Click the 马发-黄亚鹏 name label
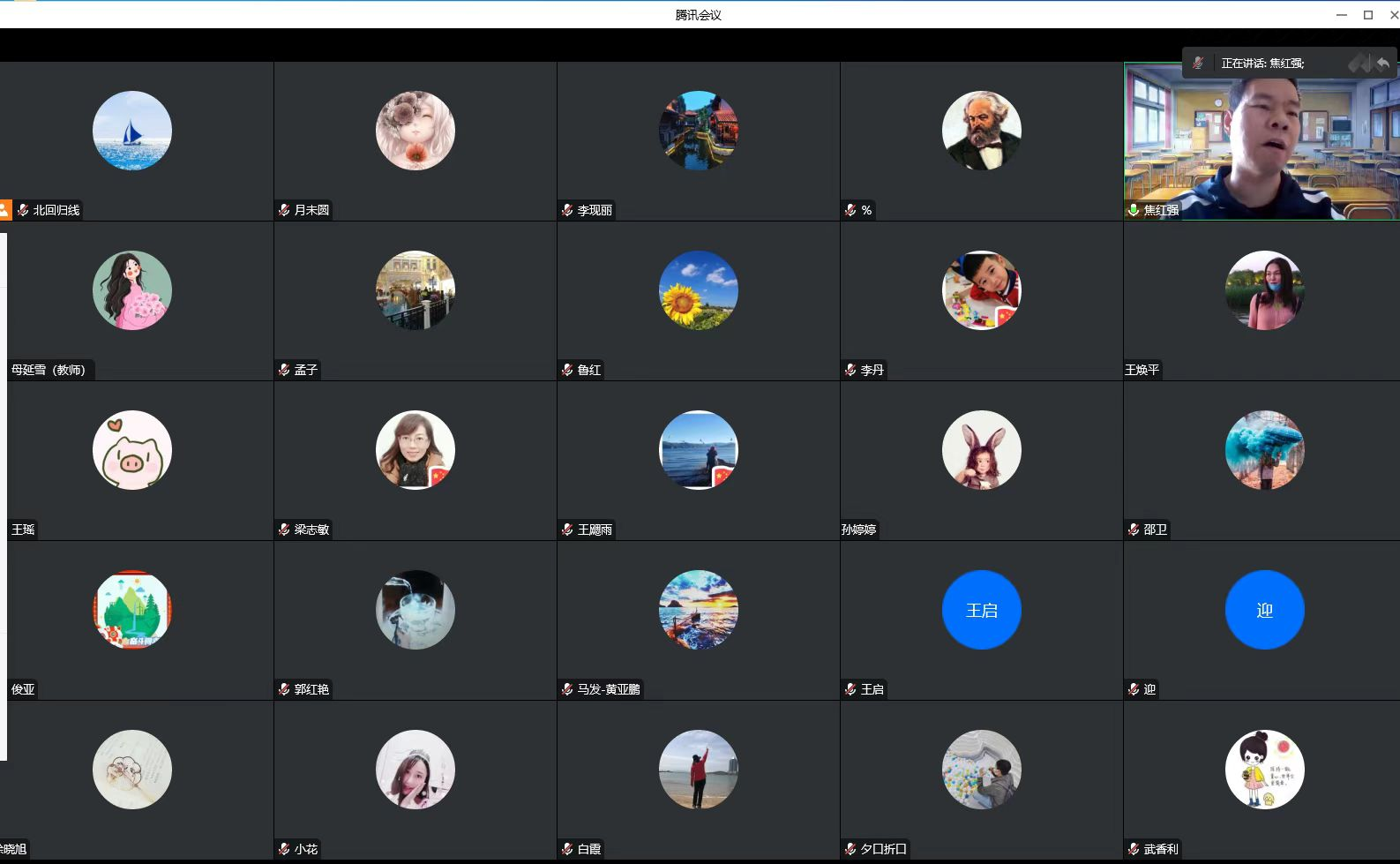The height and width of the screenshot is (864, 1400). 608,689
